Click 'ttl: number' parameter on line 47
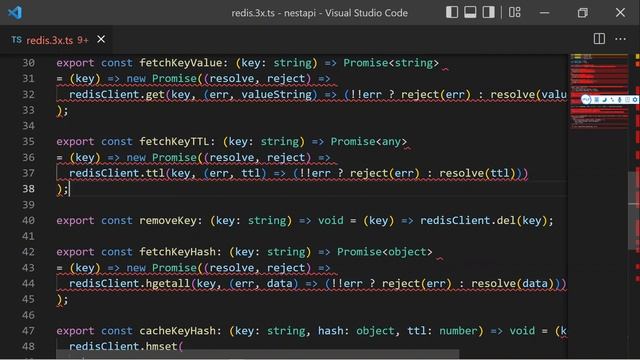640x360 pixels. (x=442, y=331)
